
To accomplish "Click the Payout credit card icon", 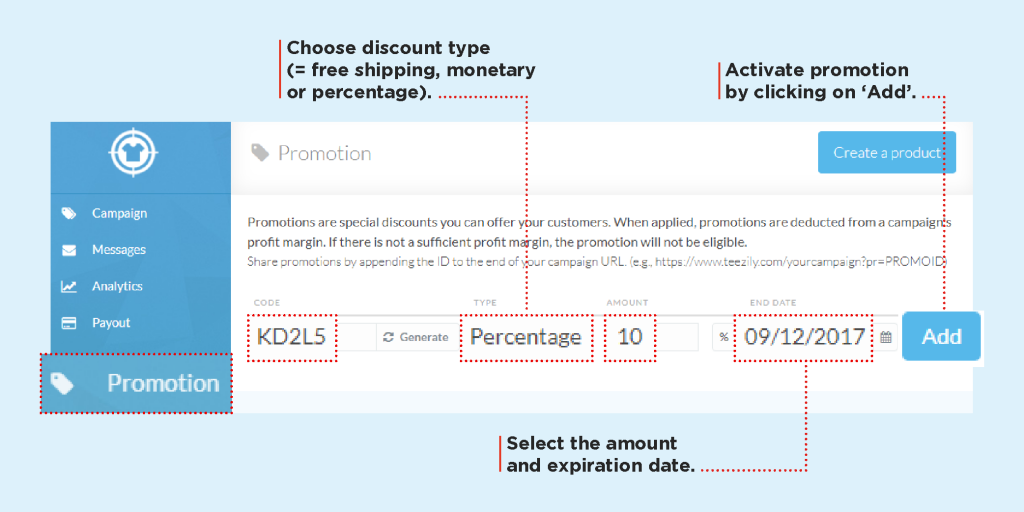I will pos(69,323).
